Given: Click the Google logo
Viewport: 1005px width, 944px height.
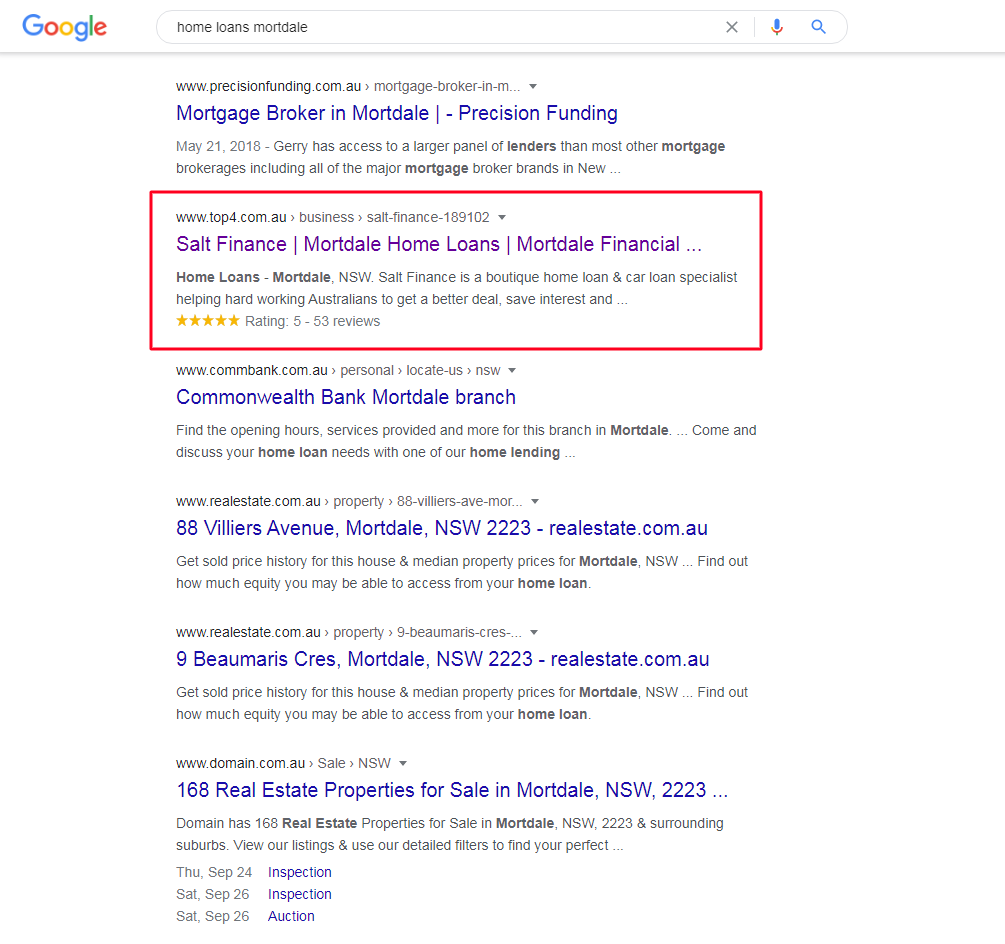Looking at the screenshot, I should click(64, 27).
